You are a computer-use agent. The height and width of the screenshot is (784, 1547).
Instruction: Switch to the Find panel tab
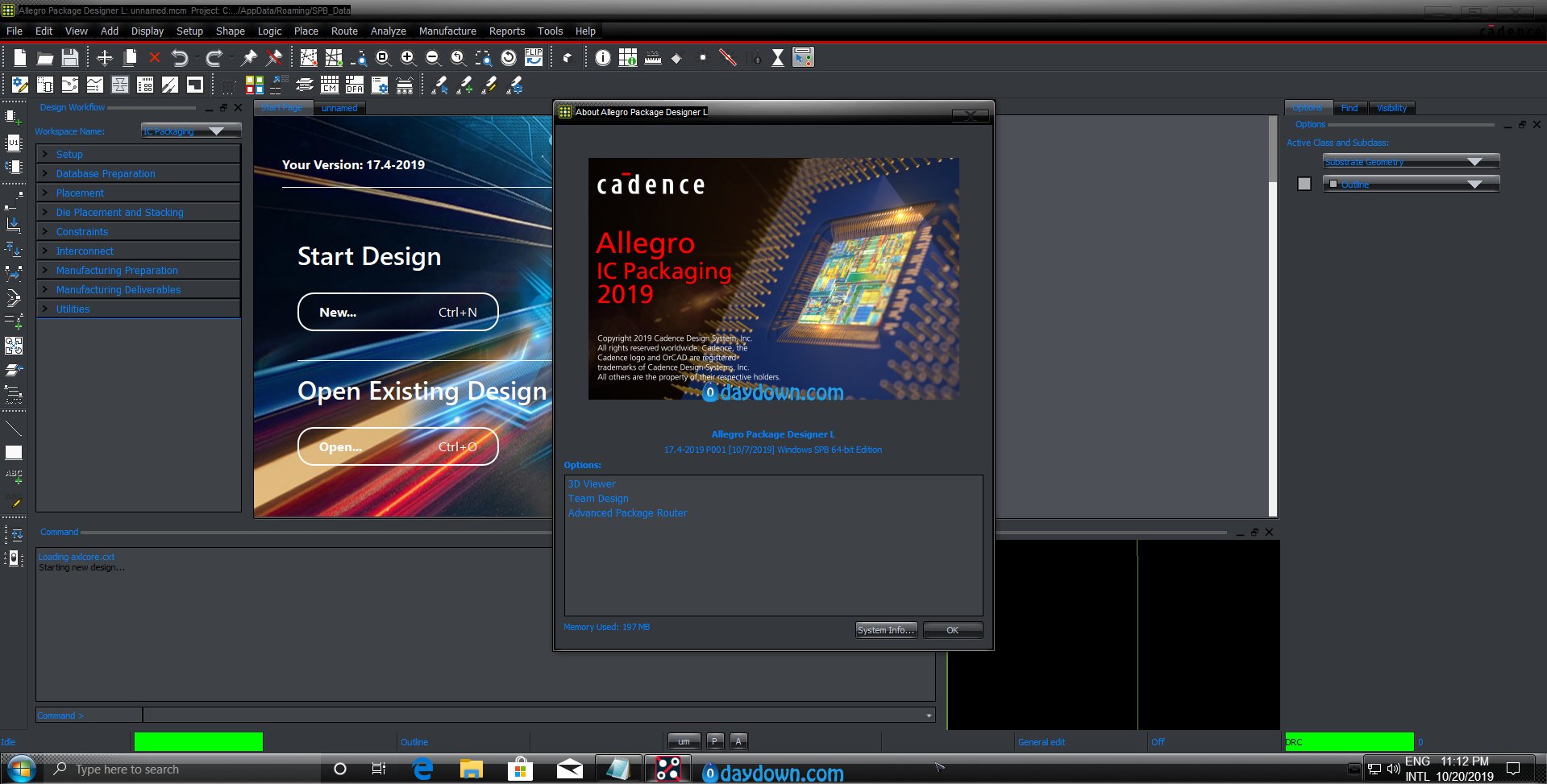coord(1349,108)
